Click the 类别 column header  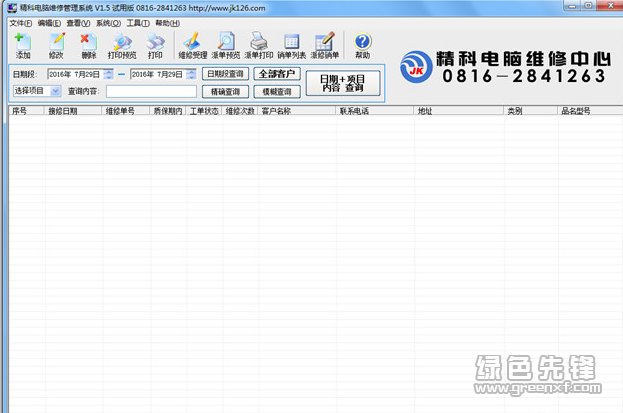point(530,111)
